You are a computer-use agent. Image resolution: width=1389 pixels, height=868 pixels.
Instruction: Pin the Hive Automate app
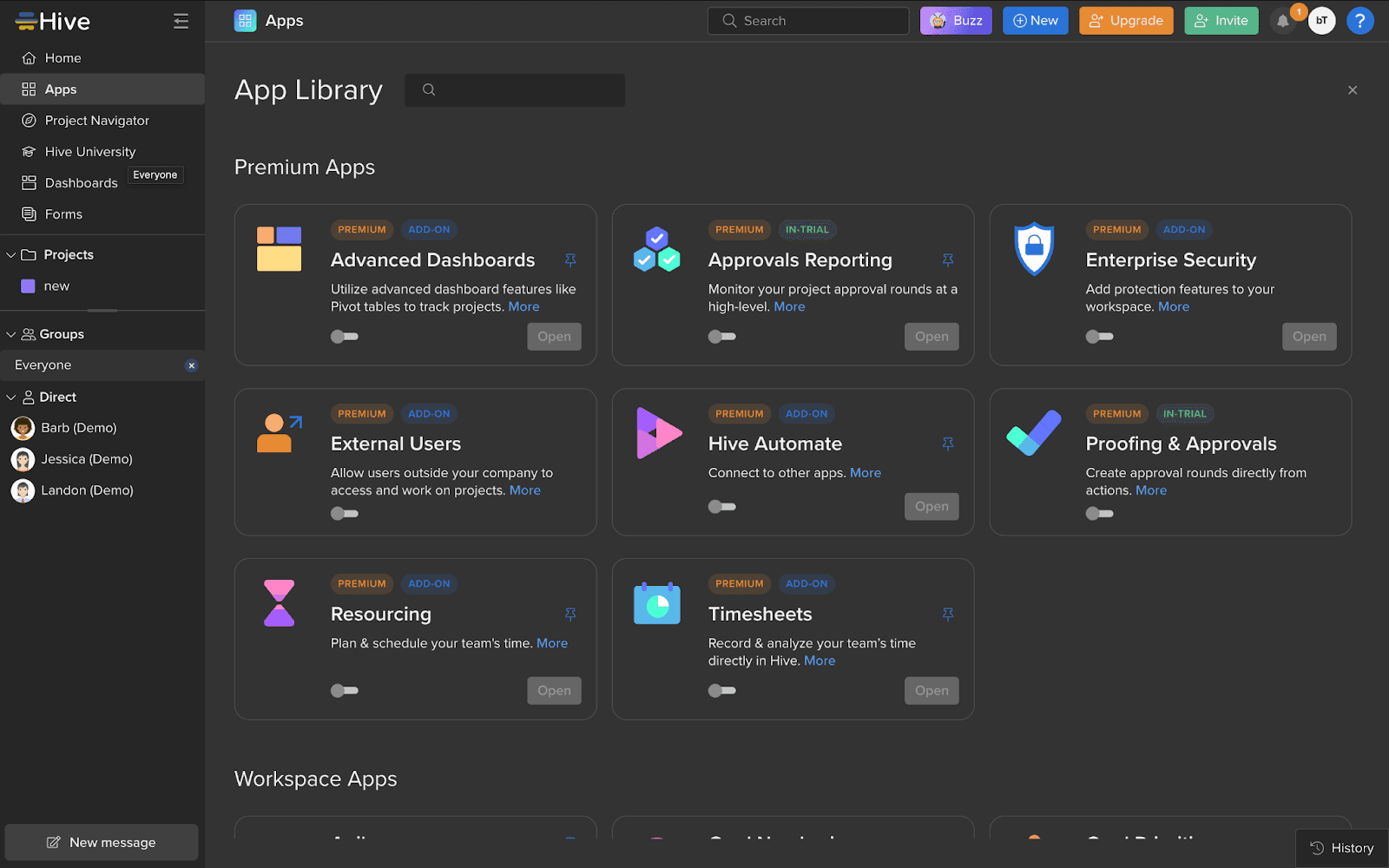click(948, 444)
